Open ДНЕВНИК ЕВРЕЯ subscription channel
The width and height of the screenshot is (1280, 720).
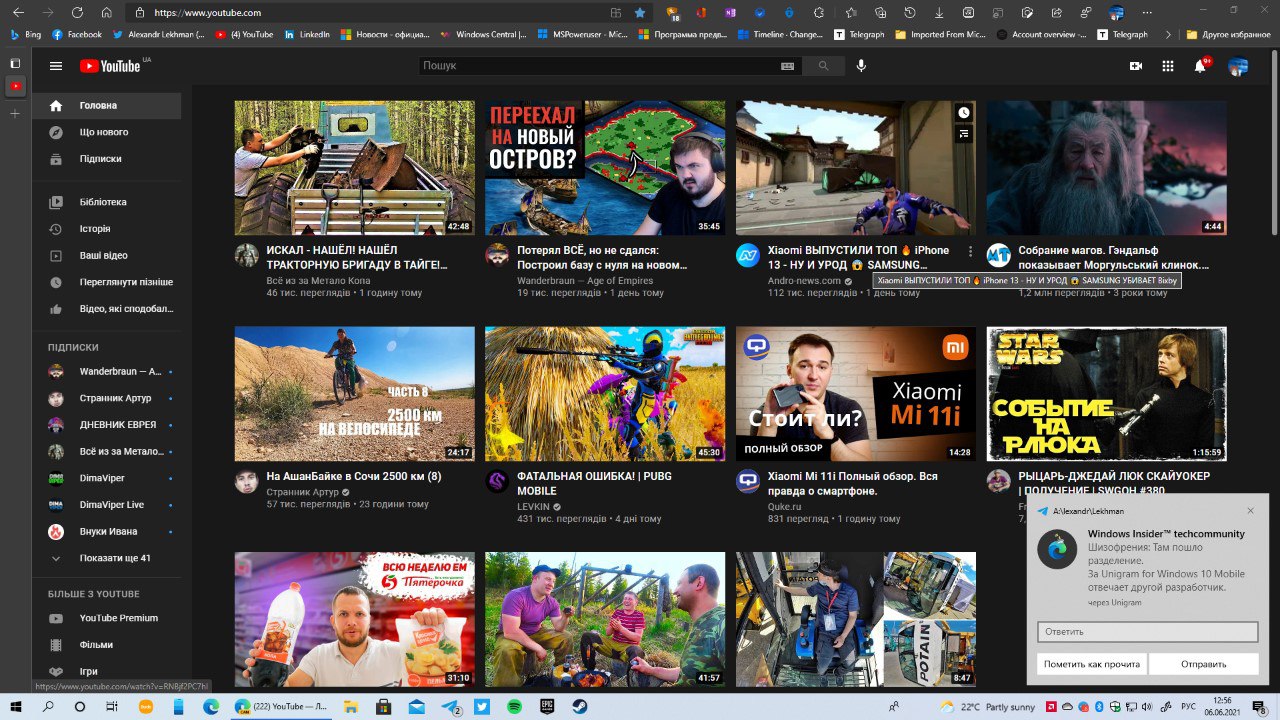tap(107, 425)
